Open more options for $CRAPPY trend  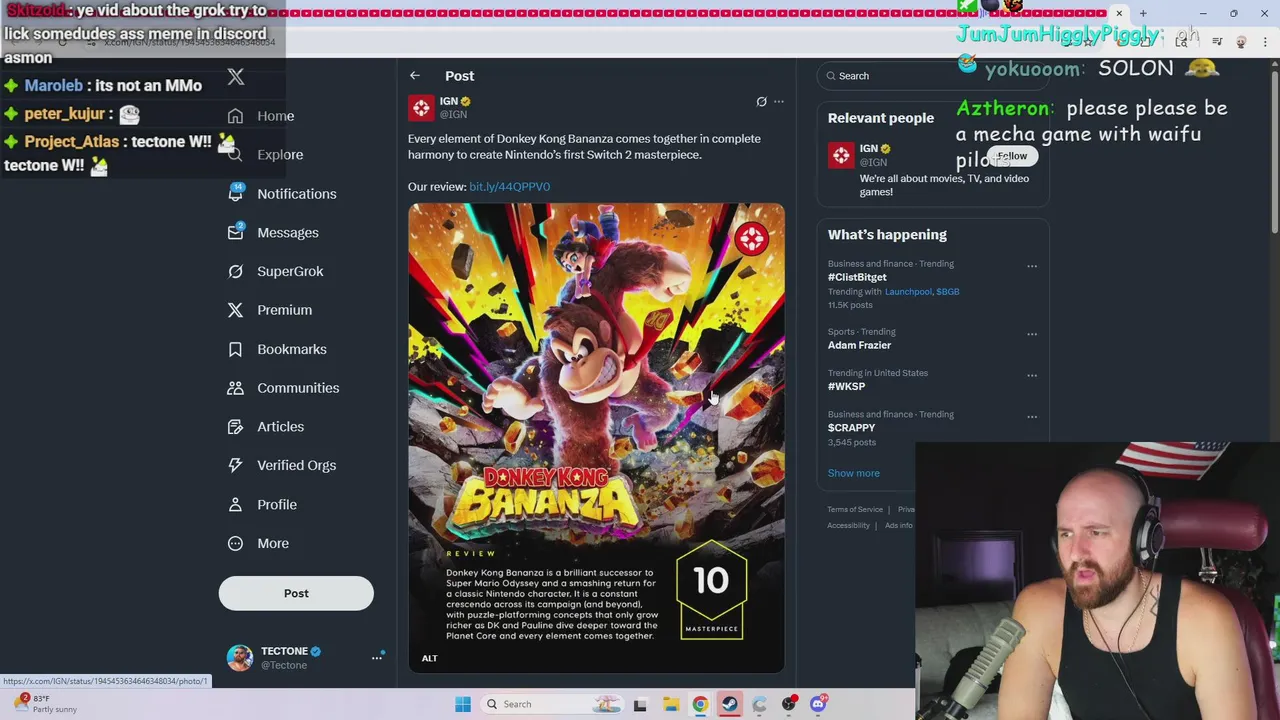pyautogui.click(x=1032, y=416)
